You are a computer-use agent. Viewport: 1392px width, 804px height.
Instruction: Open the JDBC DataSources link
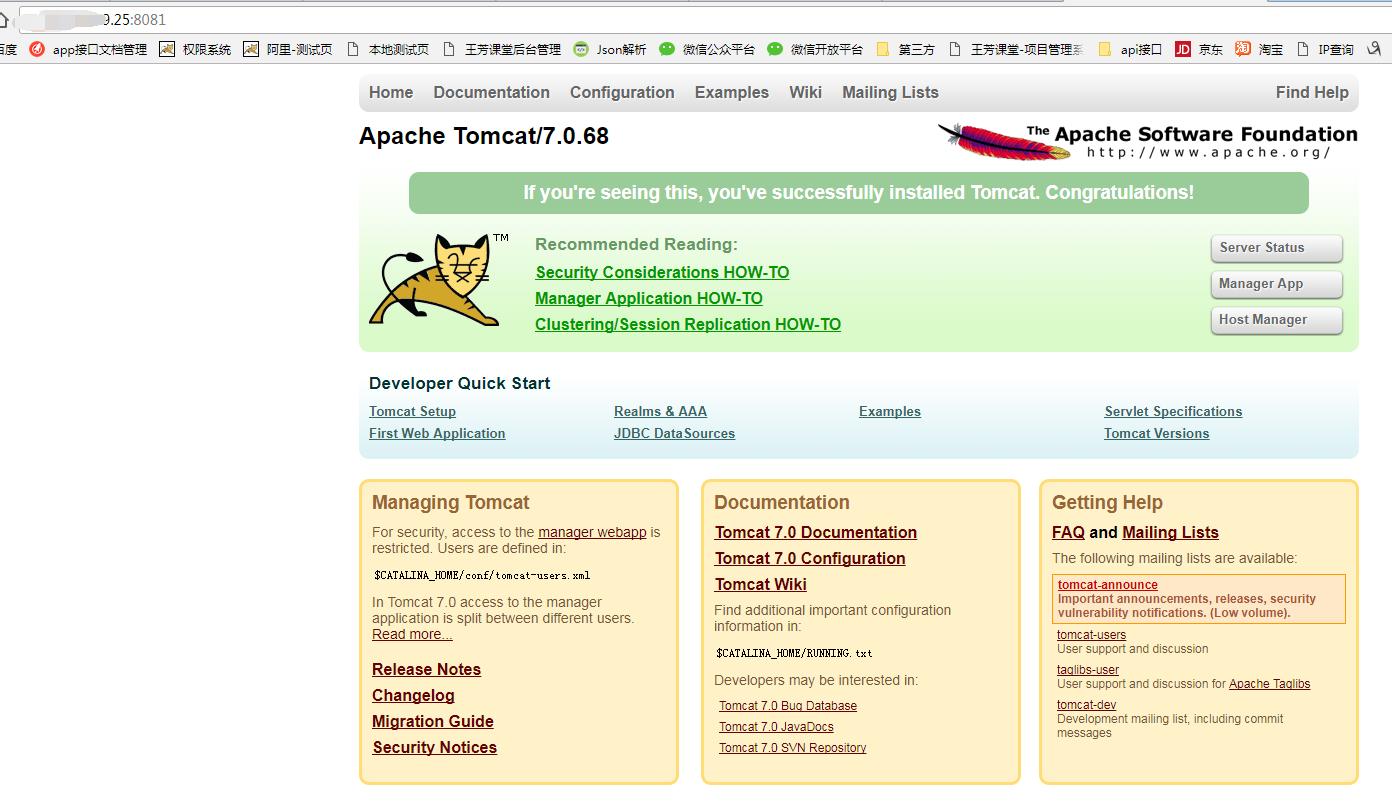pyautogui.click(x=674, y=433)
